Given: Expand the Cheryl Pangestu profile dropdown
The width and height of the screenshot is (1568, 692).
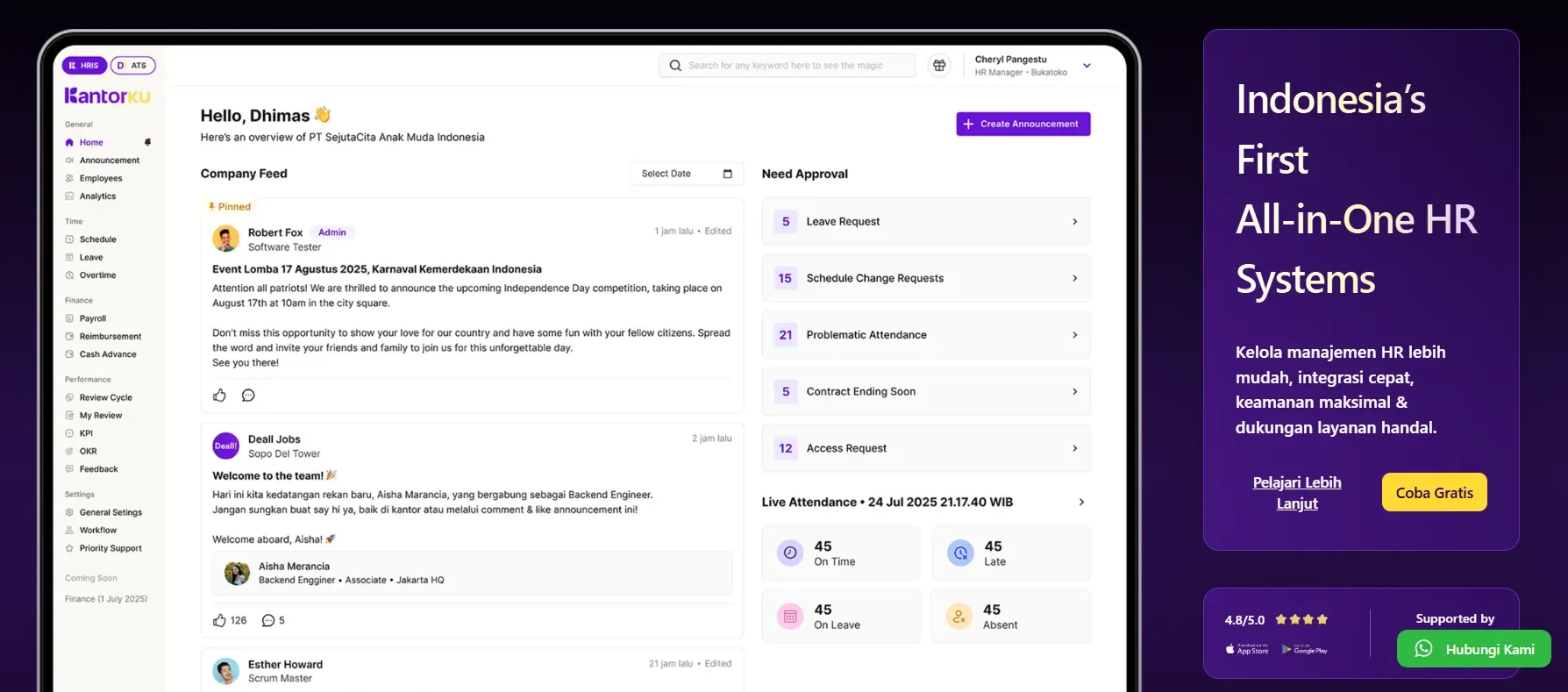Looking at the screenshot, I should click(x=1087, y=66).
